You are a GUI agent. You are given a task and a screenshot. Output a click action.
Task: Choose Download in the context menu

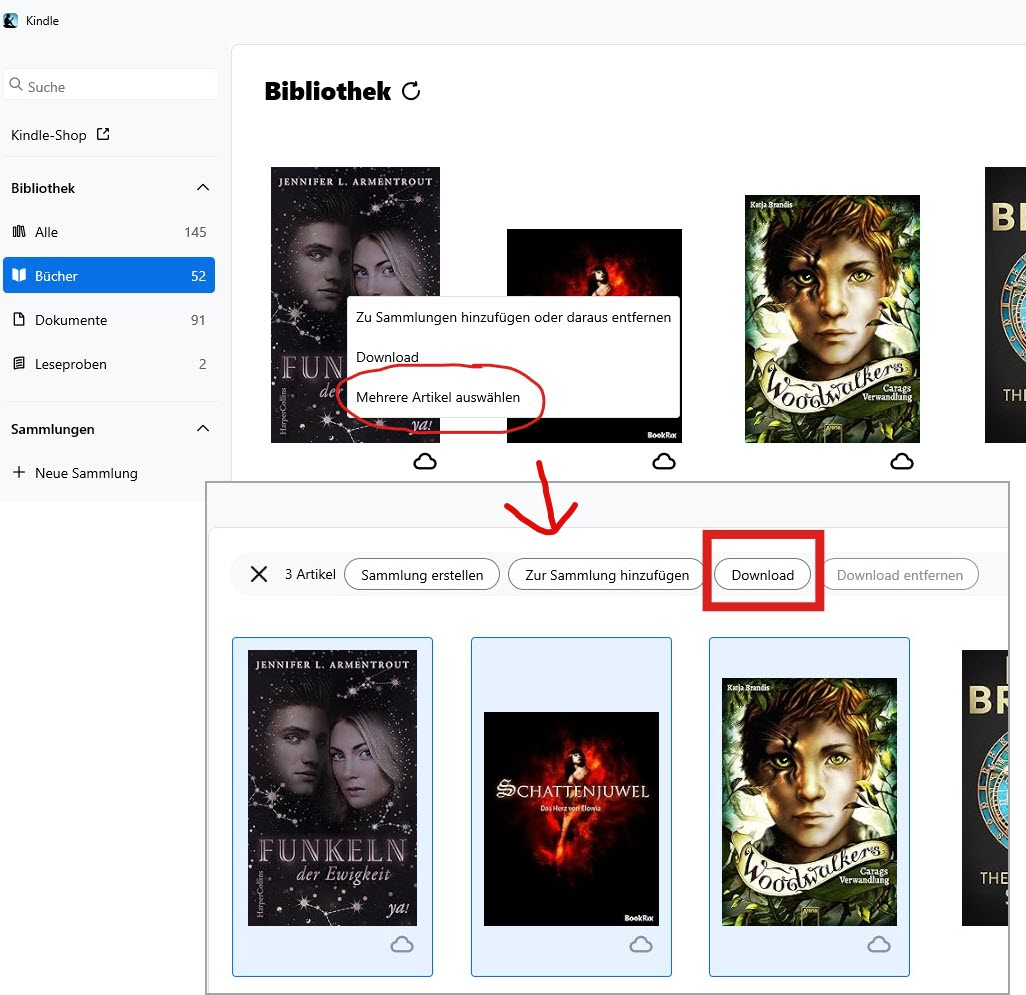pos(513,357)
